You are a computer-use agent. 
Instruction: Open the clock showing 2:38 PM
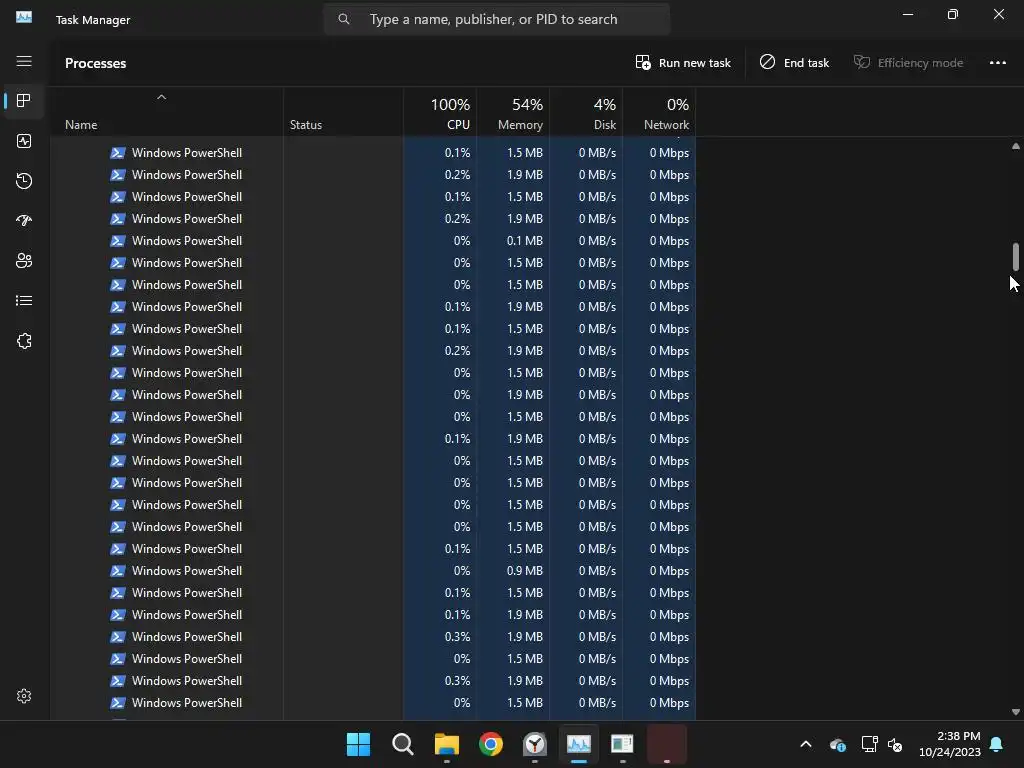click(950, 744)
